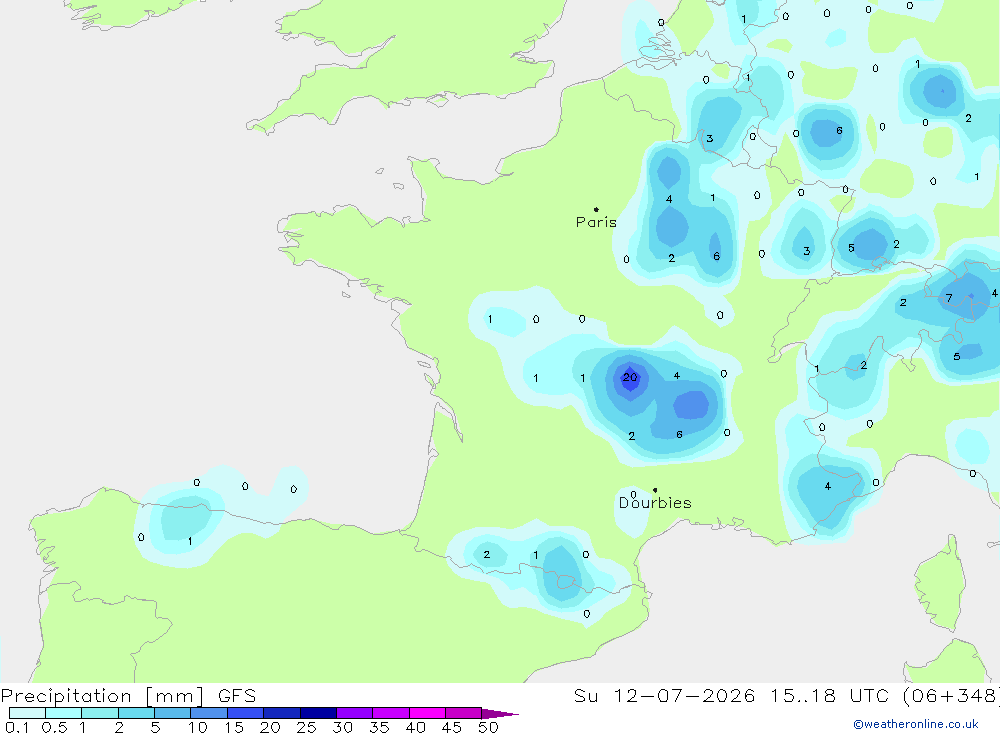Select the GFS model label
The height and width of the screenshot is (733, 1000).
coord(237,696)
